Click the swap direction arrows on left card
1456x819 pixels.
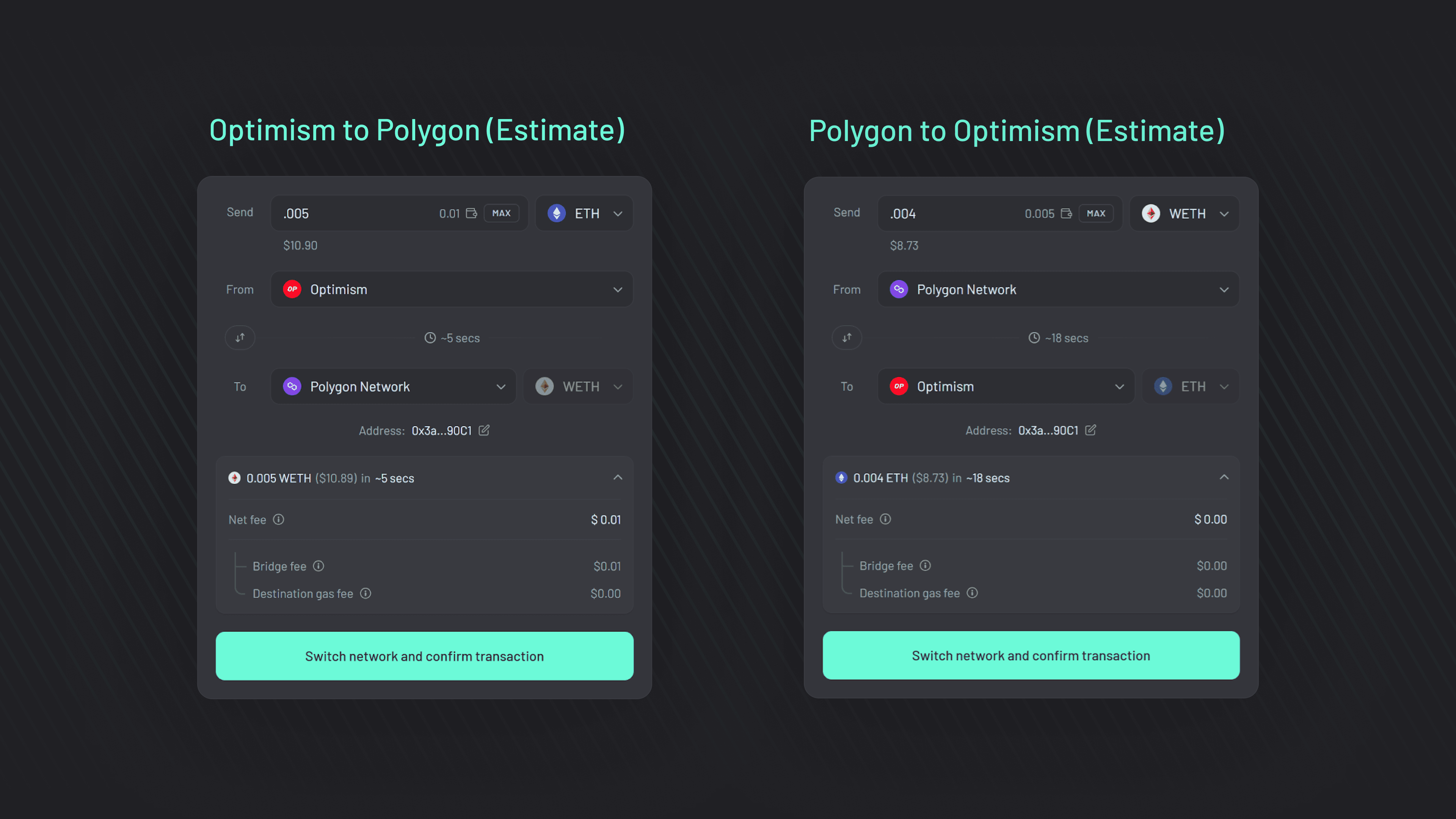[x=240, y=337]
